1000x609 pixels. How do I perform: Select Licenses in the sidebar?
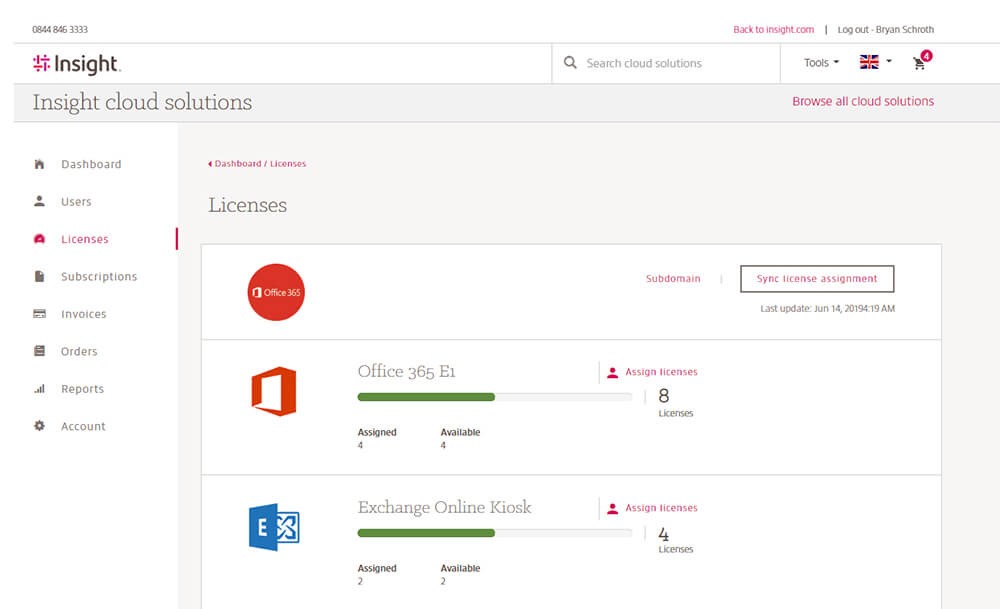point(85,239)
